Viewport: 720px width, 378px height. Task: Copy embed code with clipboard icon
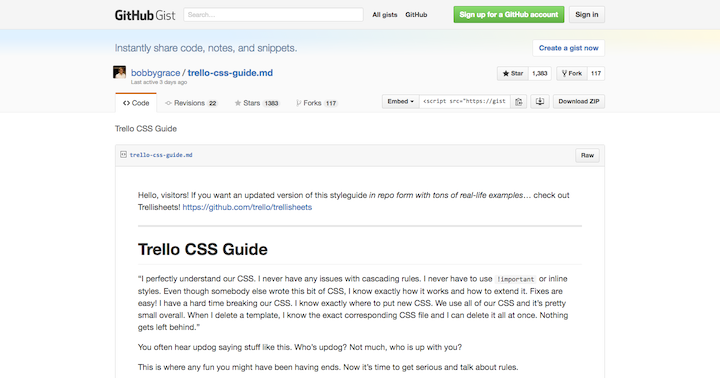pos(518,102)
